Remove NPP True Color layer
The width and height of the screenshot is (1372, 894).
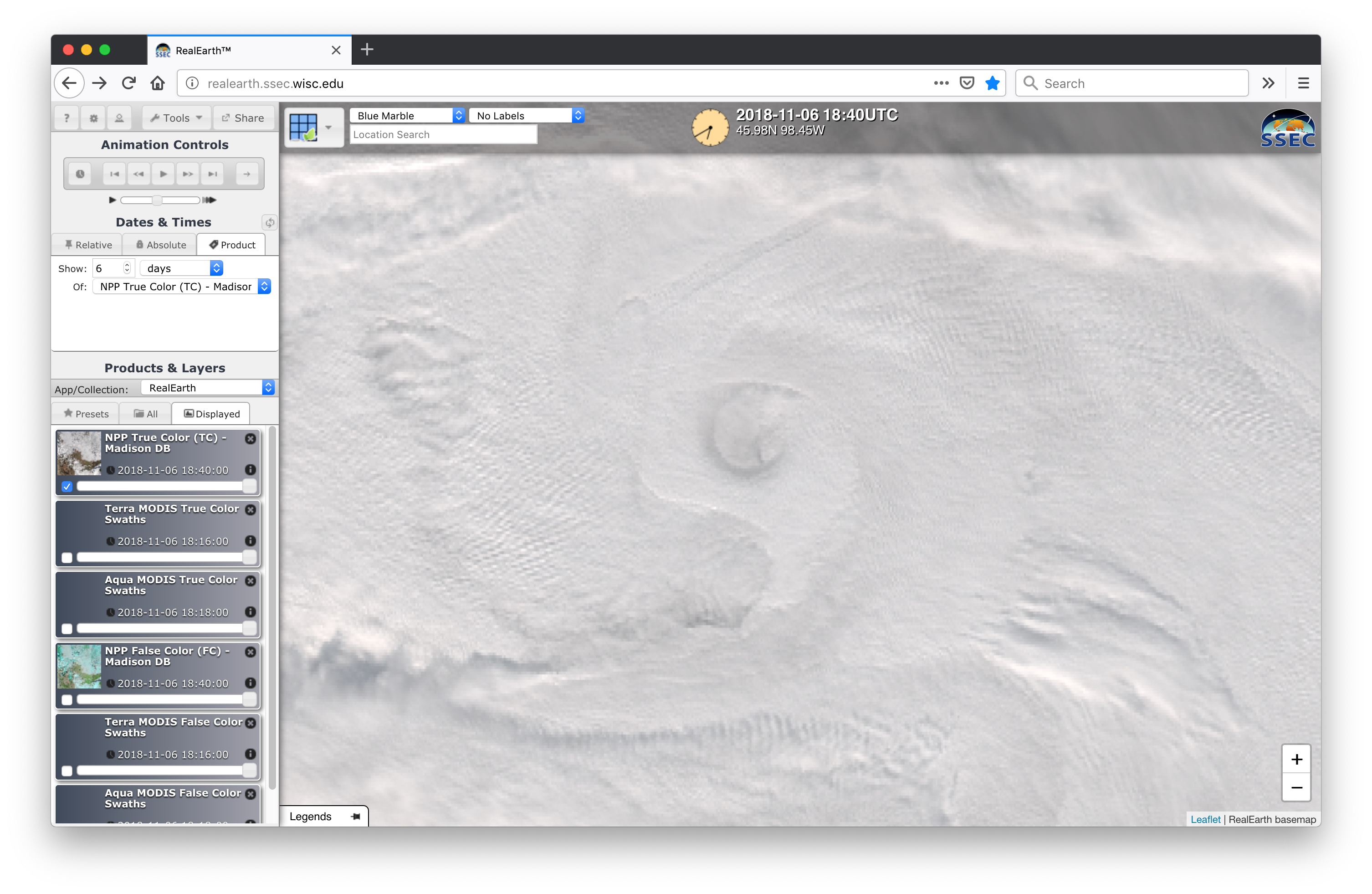(250, 438)
